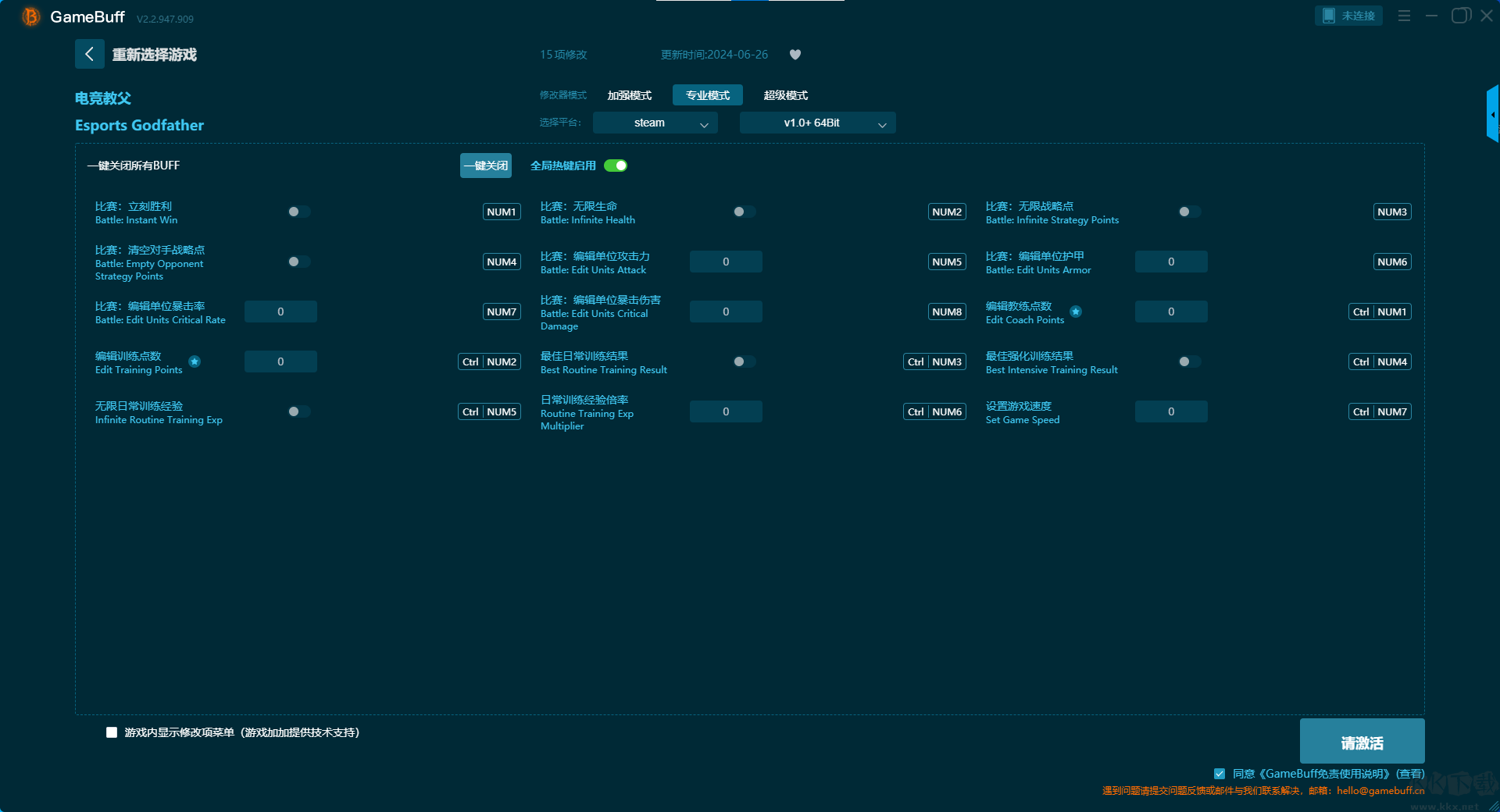Click the Edit Units Armor value field
This screenshot has height=812, width=1500.
(1171, 262)
